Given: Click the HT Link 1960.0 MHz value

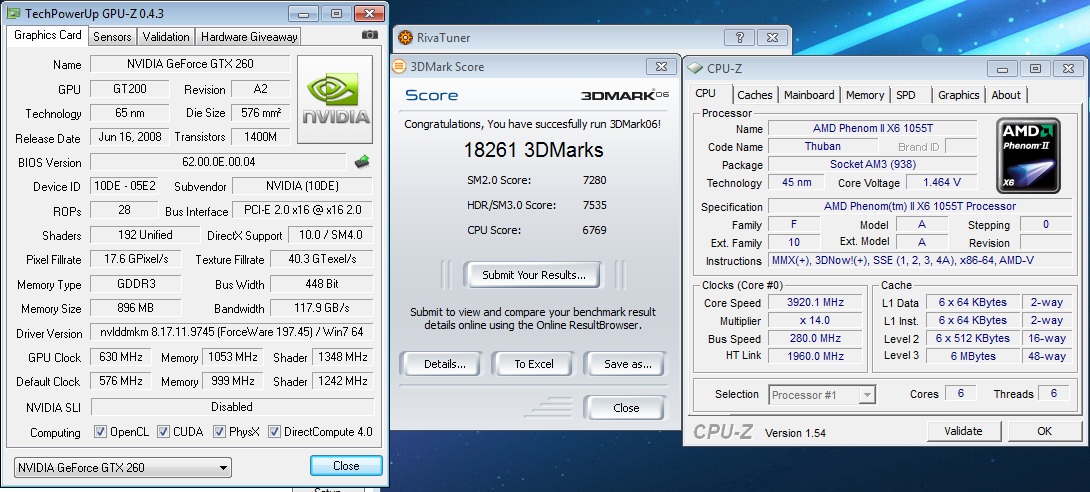Looking at the screenshot, I should (815, 356).
